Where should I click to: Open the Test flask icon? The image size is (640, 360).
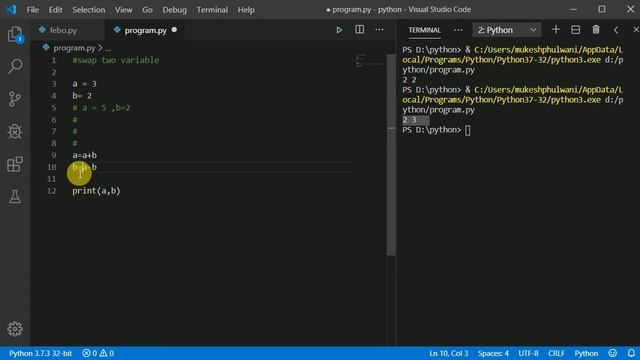(15, 197)
